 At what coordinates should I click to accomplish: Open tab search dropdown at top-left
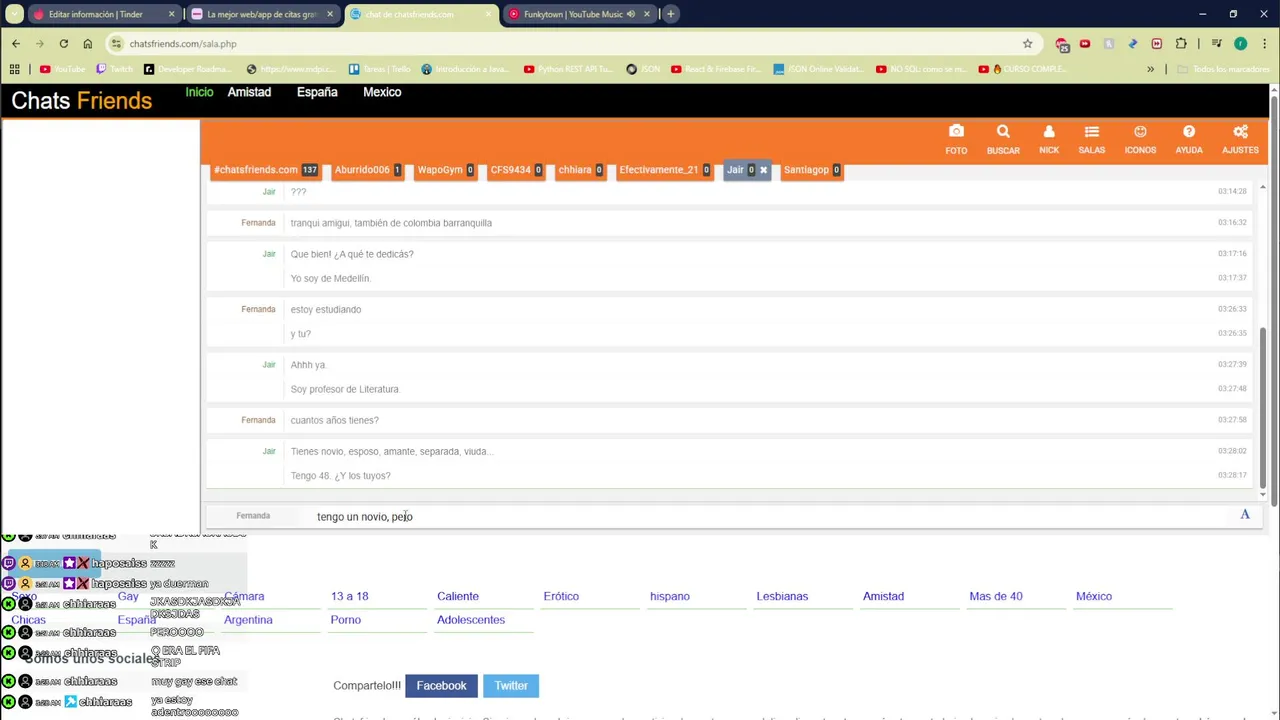pos(14,14)
